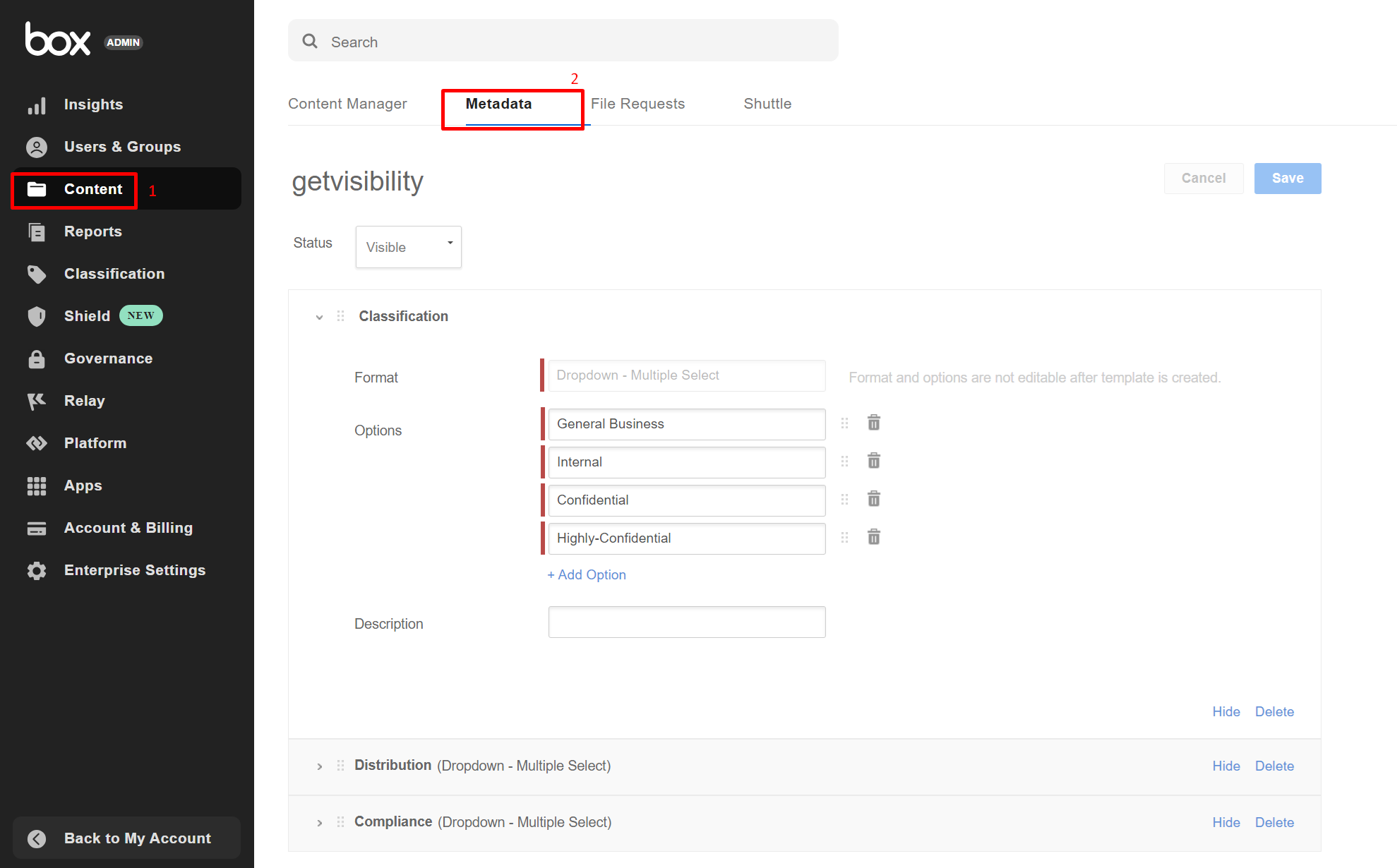This screenshot has width=1397, height=868.
Task: Hide the Distribution field
Action: (x=1225, y=766)
